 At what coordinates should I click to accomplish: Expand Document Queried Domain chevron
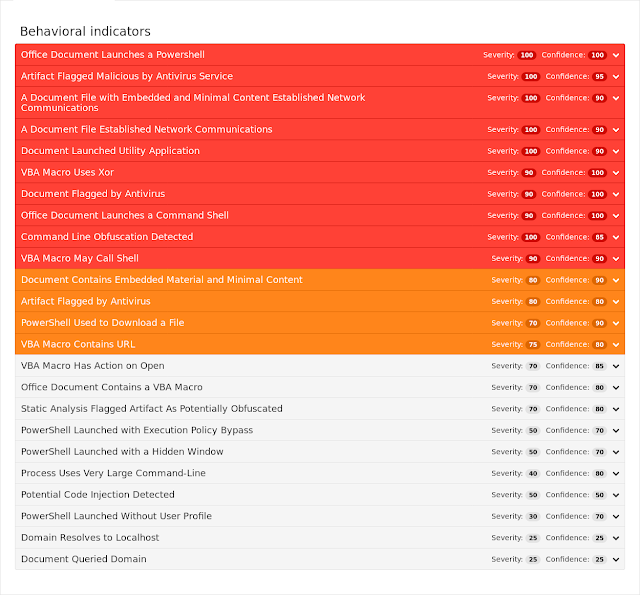tap(616, 559)
